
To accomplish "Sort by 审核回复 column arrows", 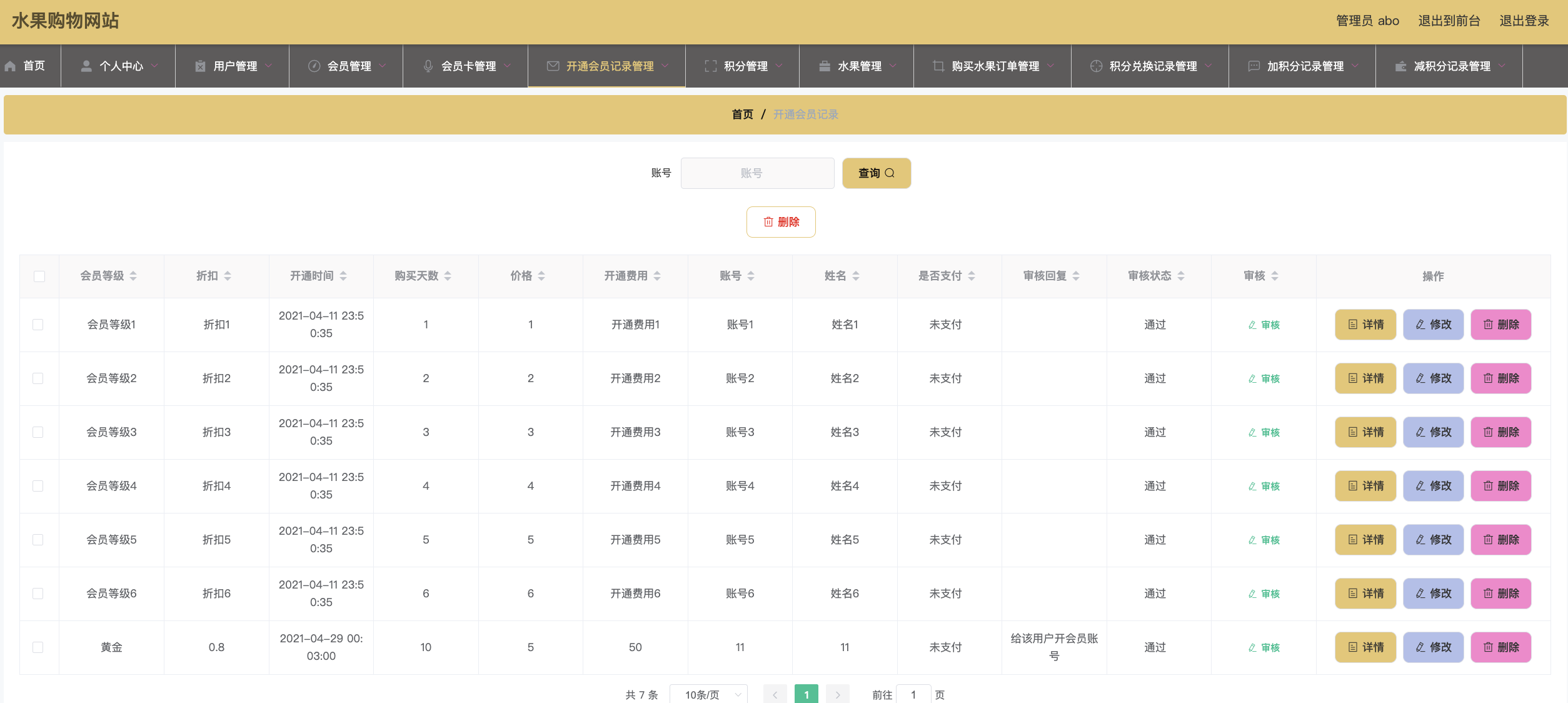I will click(x=1076, y=276).
